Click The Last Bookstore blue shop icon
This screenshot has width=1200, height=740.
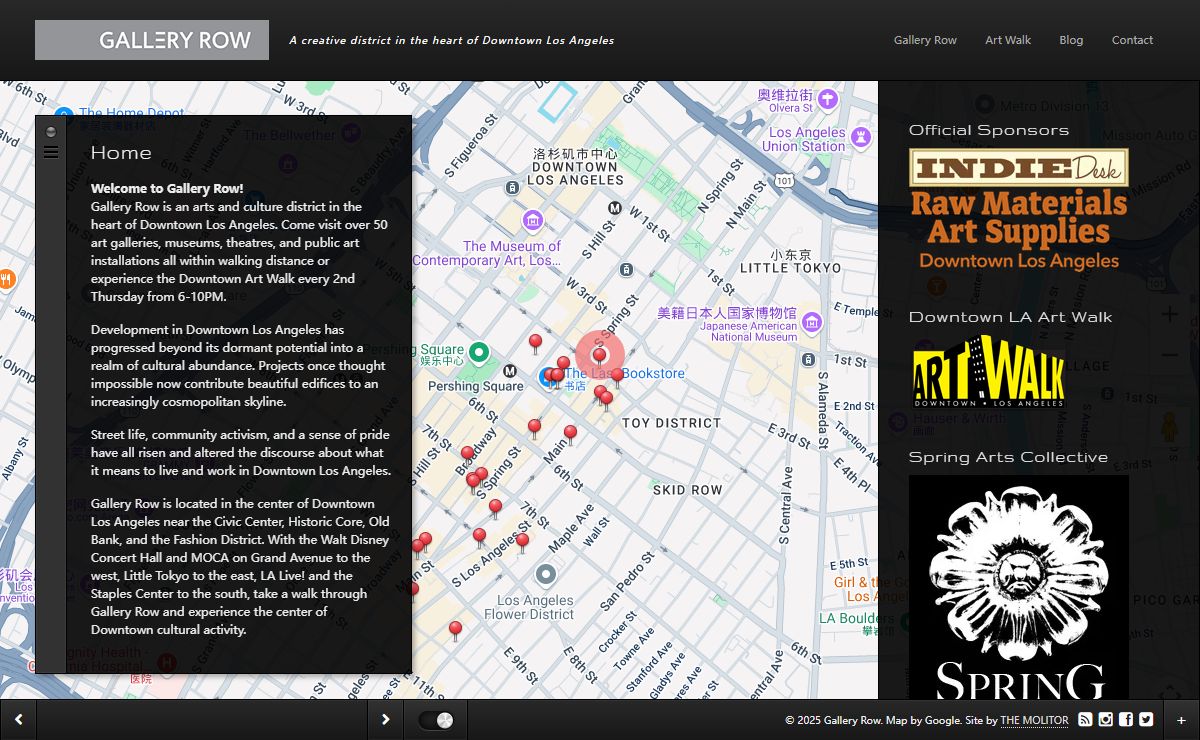pyautogui.click(x=547, y=377)
